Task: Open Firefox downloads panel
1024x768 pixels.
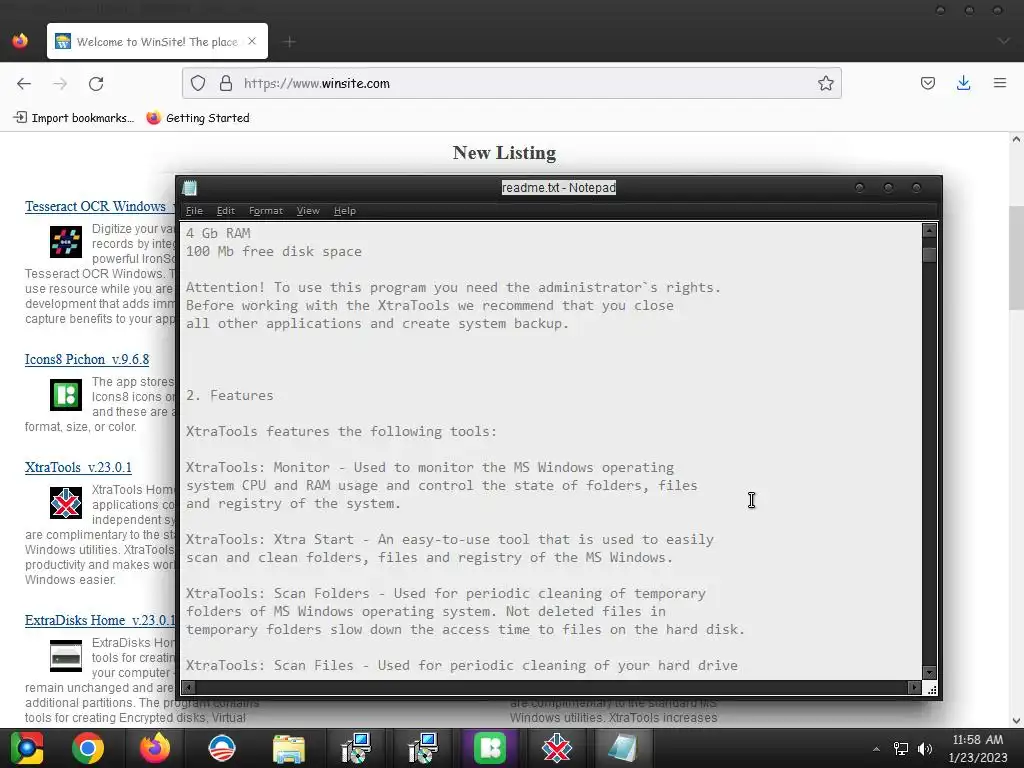Action: pyautogui.click(x=963, y=83)
